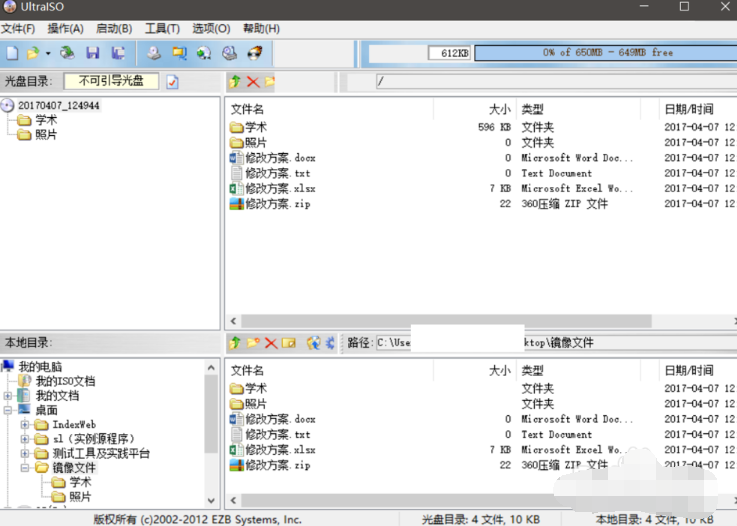
Task: Sort by the 大小 column header in disc pane
Action: (498, 109)
